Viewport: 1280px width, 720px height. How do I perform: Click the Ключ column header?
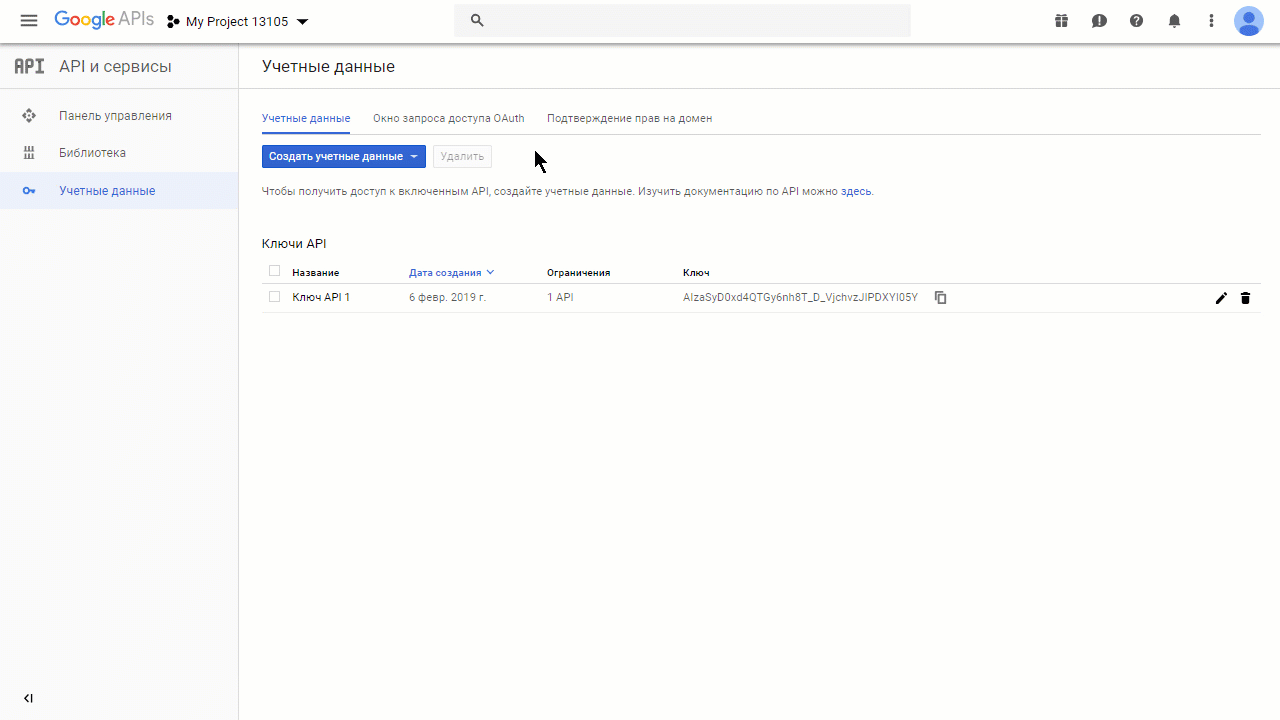click(x=696, y=272)
